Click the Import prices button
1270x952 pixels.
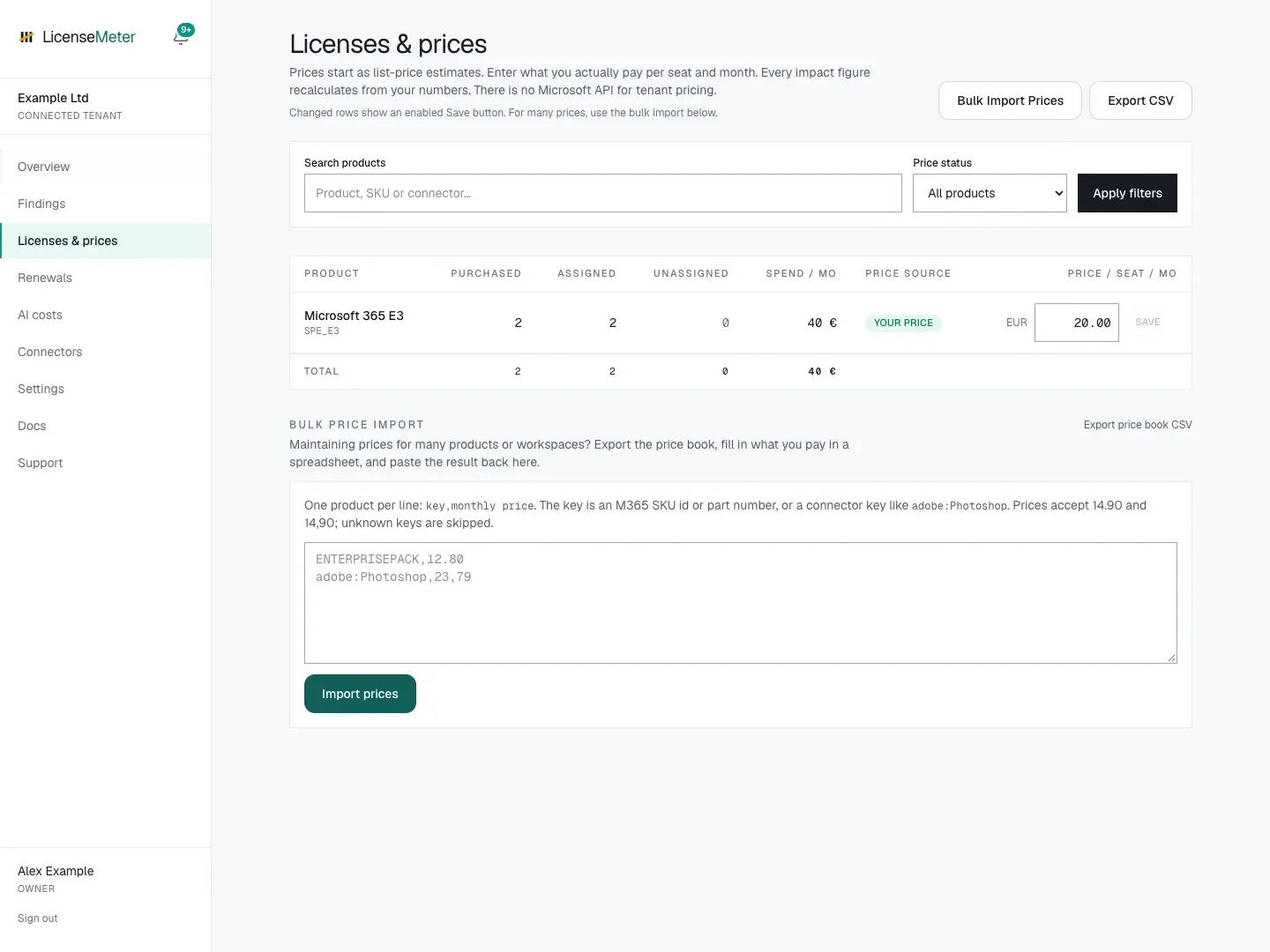360,694
